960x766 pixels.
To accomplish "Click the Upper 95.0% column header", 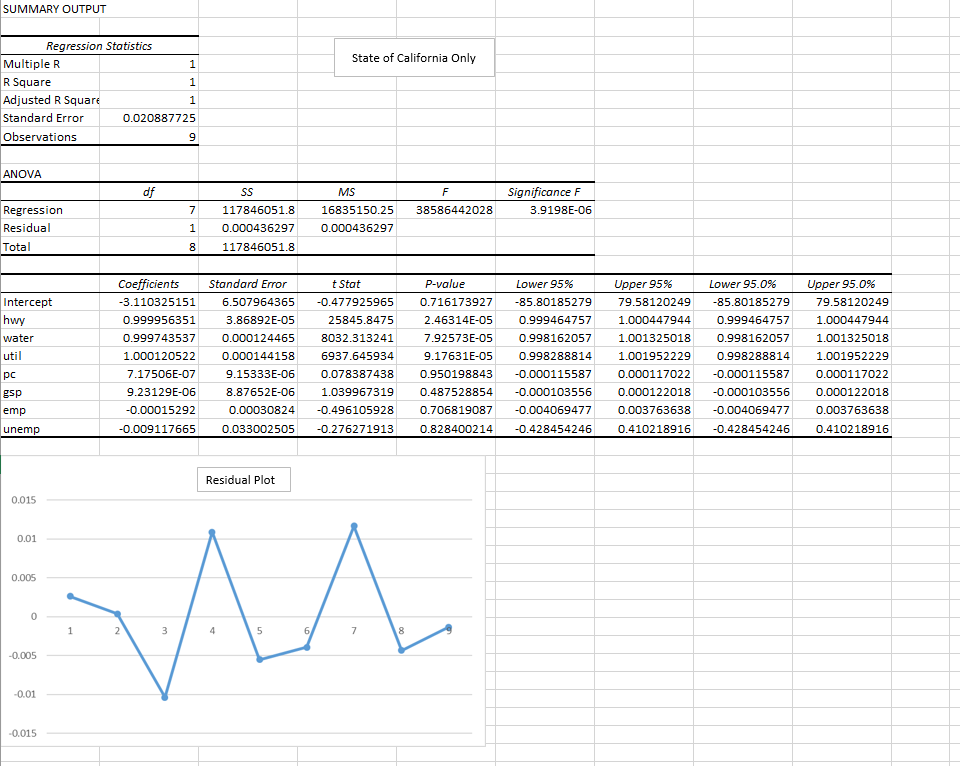I will tap(842, 284).
